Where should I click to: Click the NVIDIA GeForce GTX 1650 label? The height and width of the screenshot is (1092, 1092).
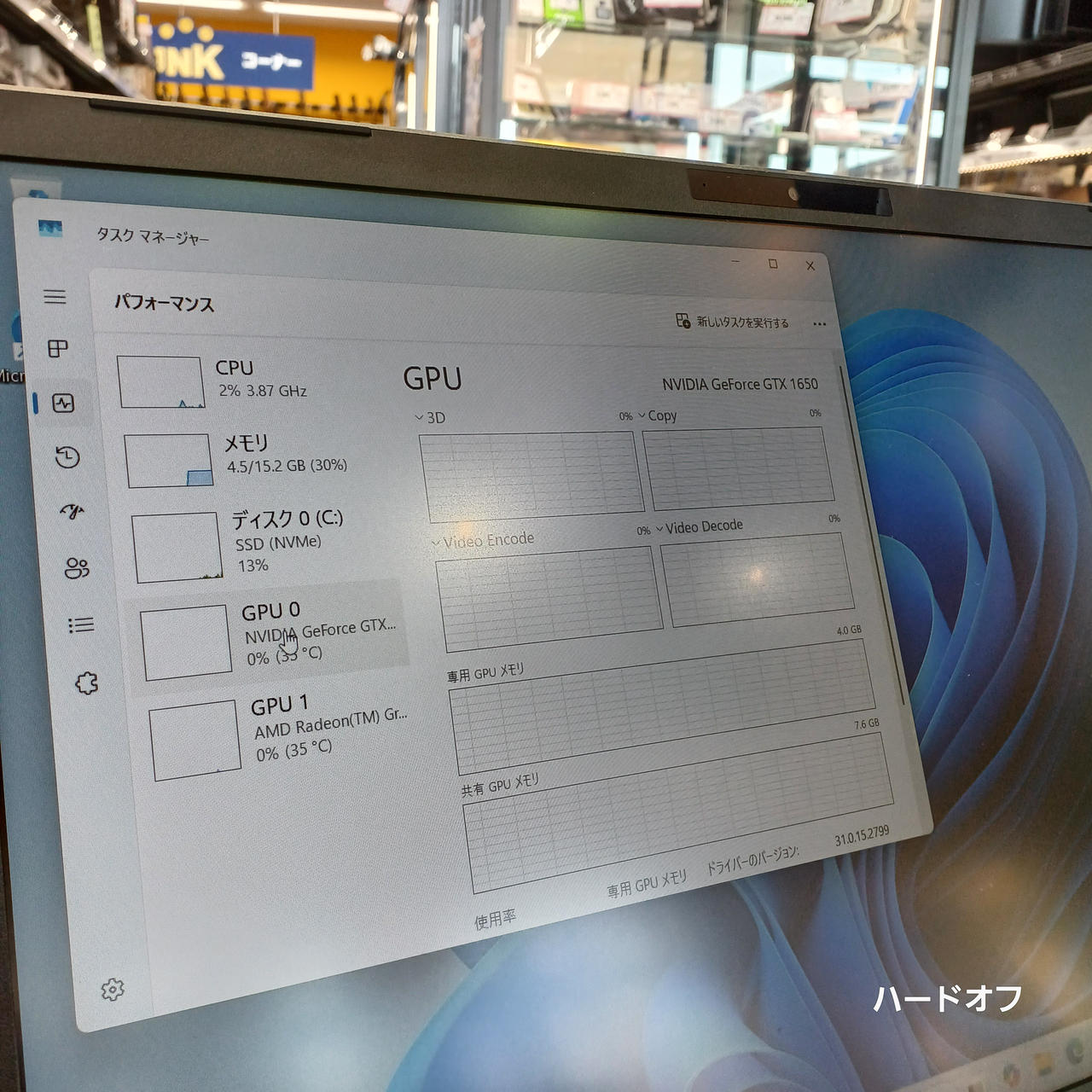coord(740,384)
